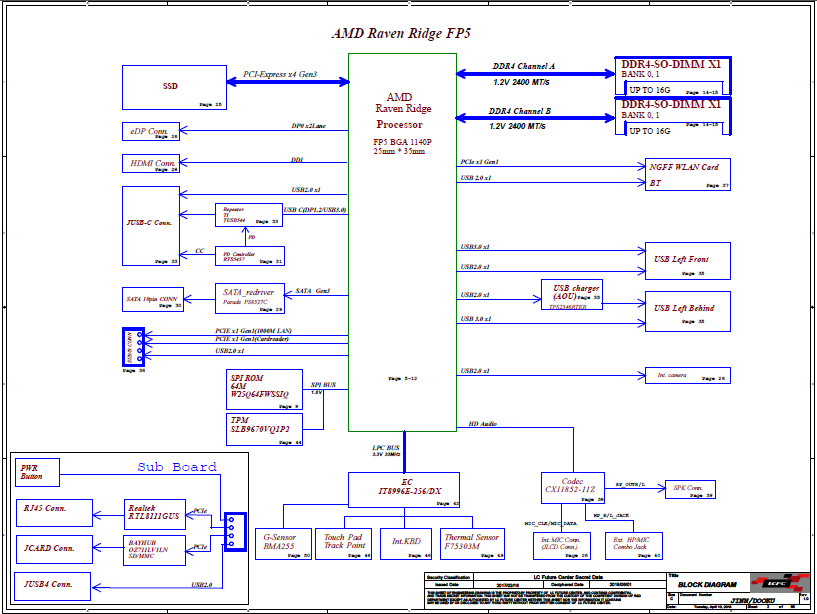Screen dimensions: 817x614
Task: Select the "HP_OUTR/L" signal label
Action: [x=630, y=485]
